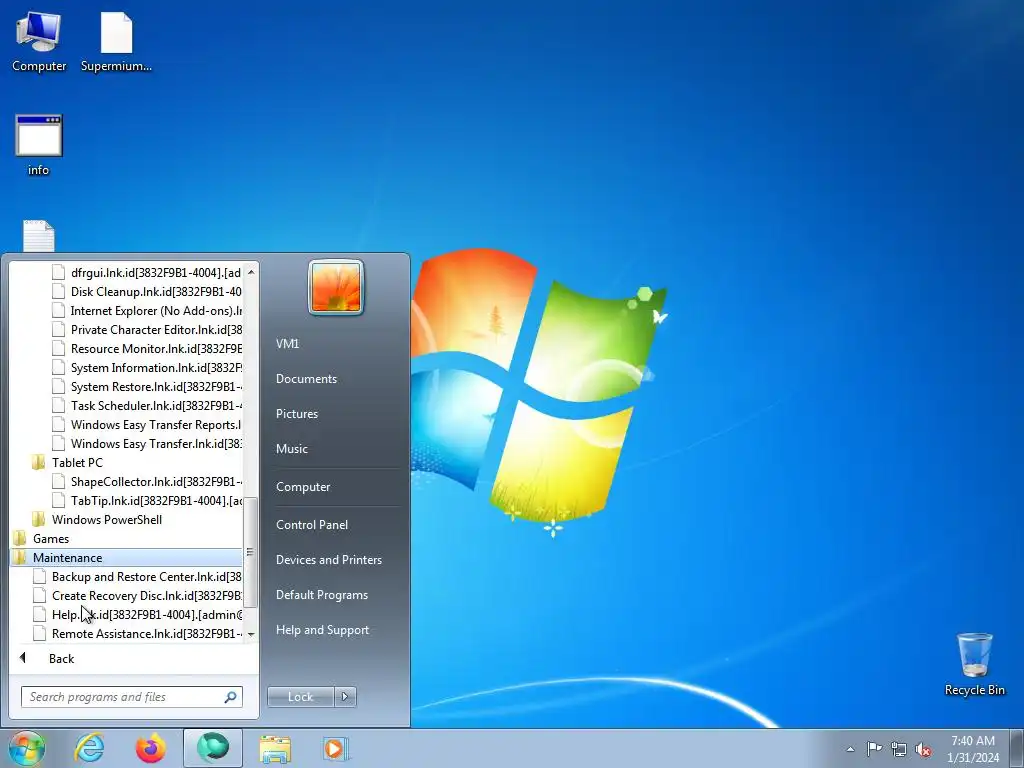
Task: Click the Lock button
Action: tap(300, 697)
